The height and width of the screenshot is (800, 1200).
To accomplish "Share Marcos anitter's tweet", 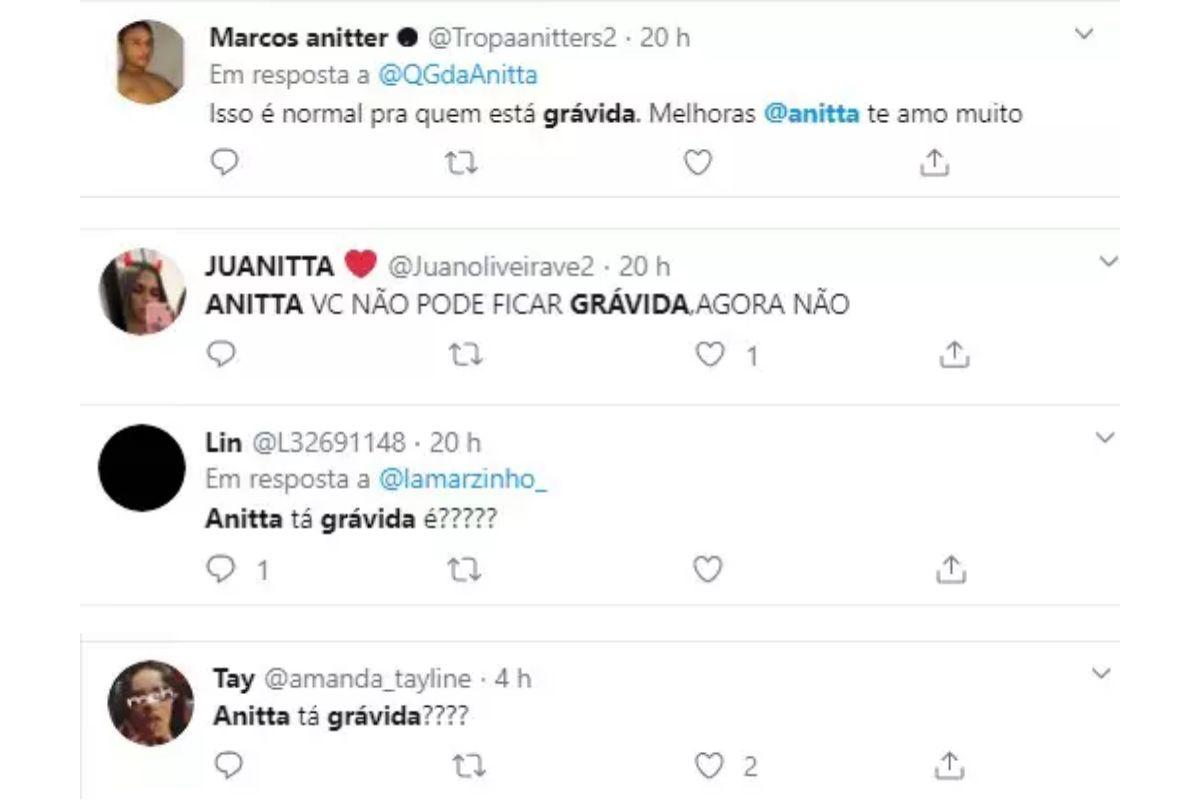I will [933, 162].
